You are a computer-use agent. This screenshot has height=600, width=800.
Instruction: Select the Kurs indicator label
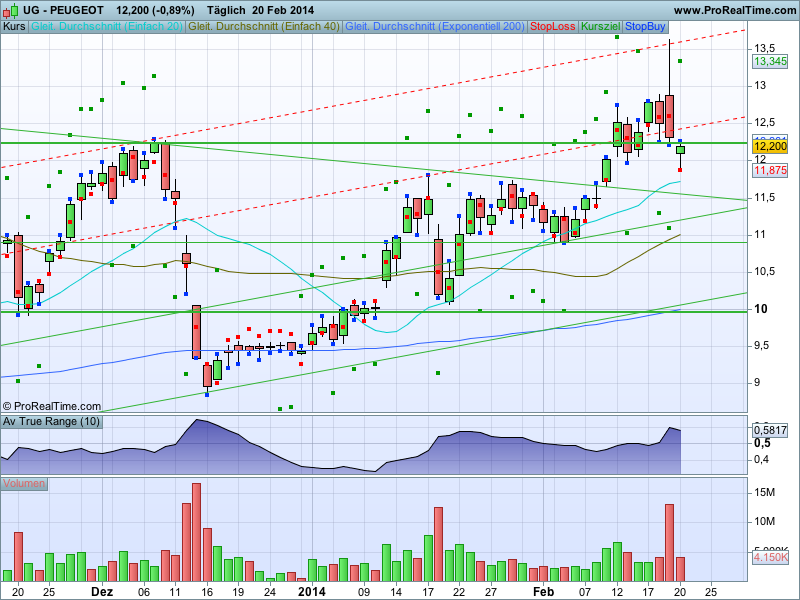click(14, 27)
